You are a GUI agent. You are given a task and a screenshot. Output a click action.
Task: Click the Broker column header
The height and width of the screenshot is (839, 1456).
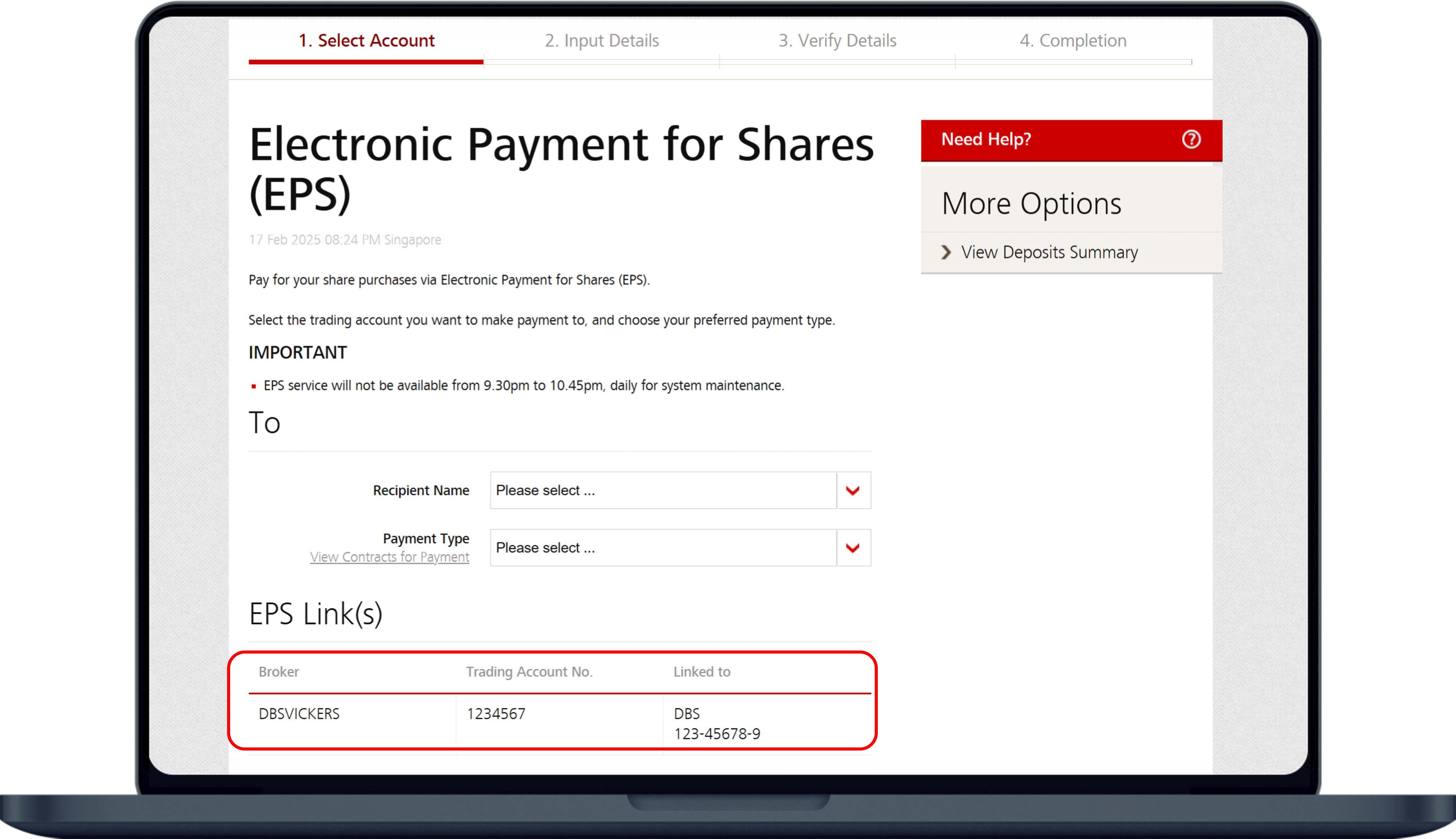(x=279, y=672)
